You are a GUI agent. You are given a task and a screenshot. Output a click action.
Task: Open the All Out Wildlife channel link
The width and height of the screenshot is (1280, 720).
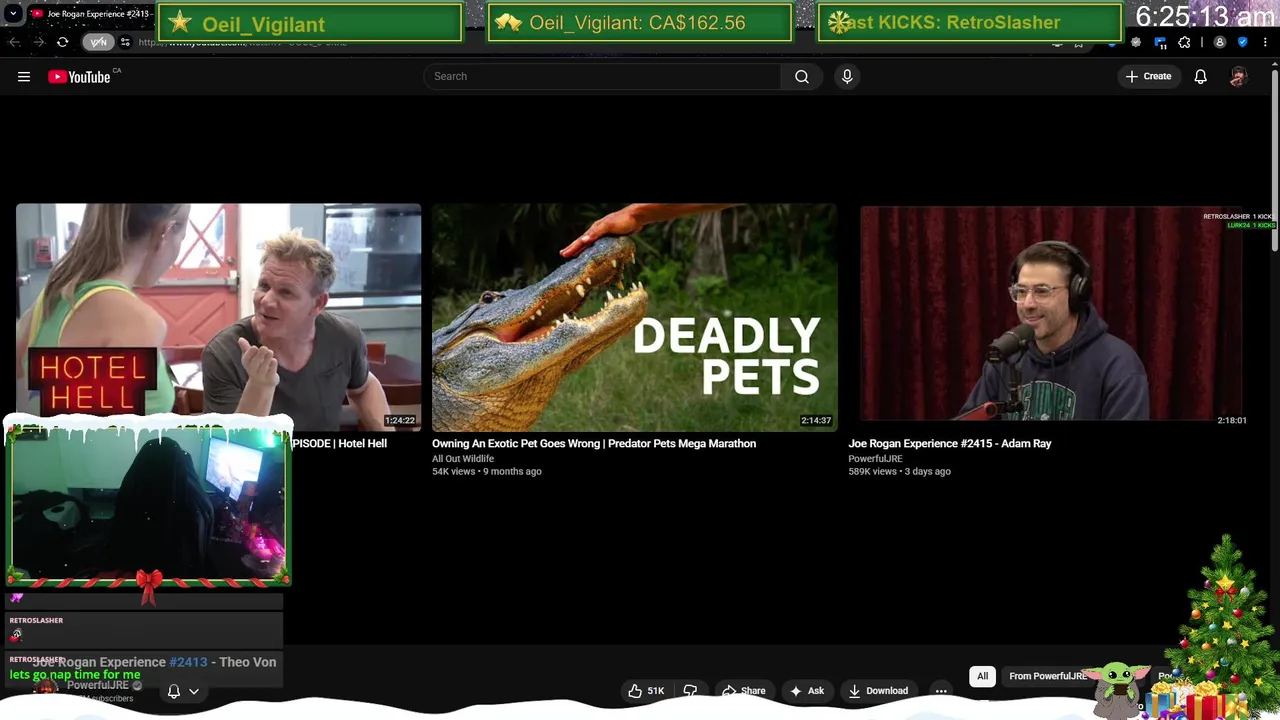pos(463,458)
